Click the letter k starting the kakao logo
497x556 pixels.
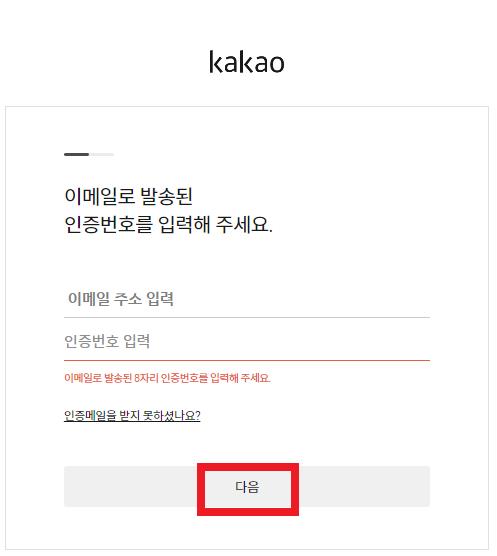215,62
